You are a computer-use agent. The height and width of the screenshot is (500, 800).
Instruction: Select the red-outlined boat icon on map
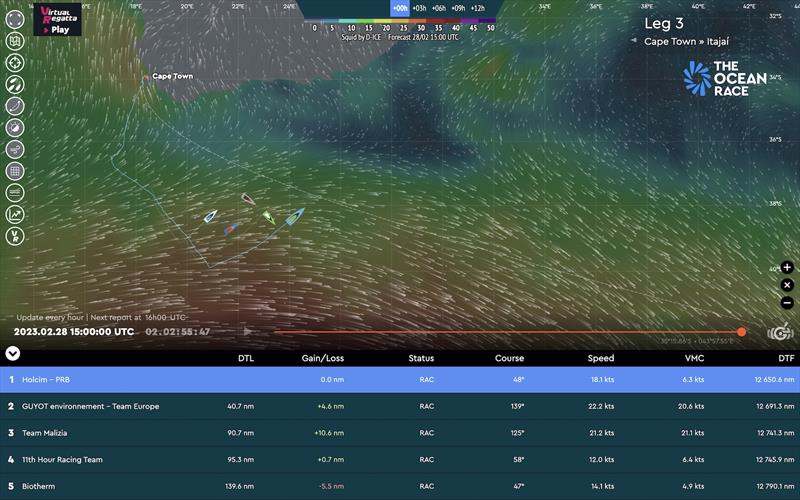click(x=248, y=199)
